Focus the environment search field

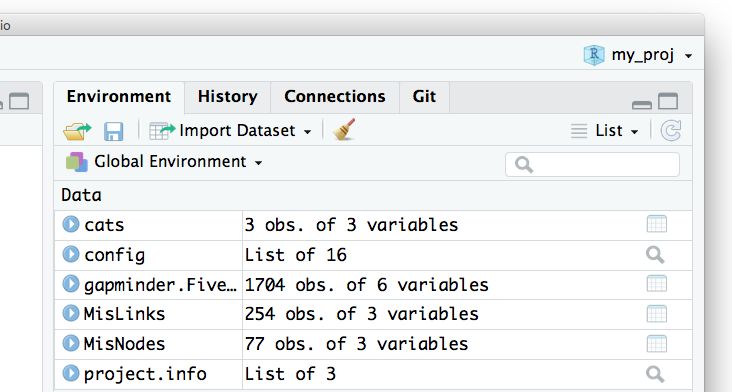(592, 164)
